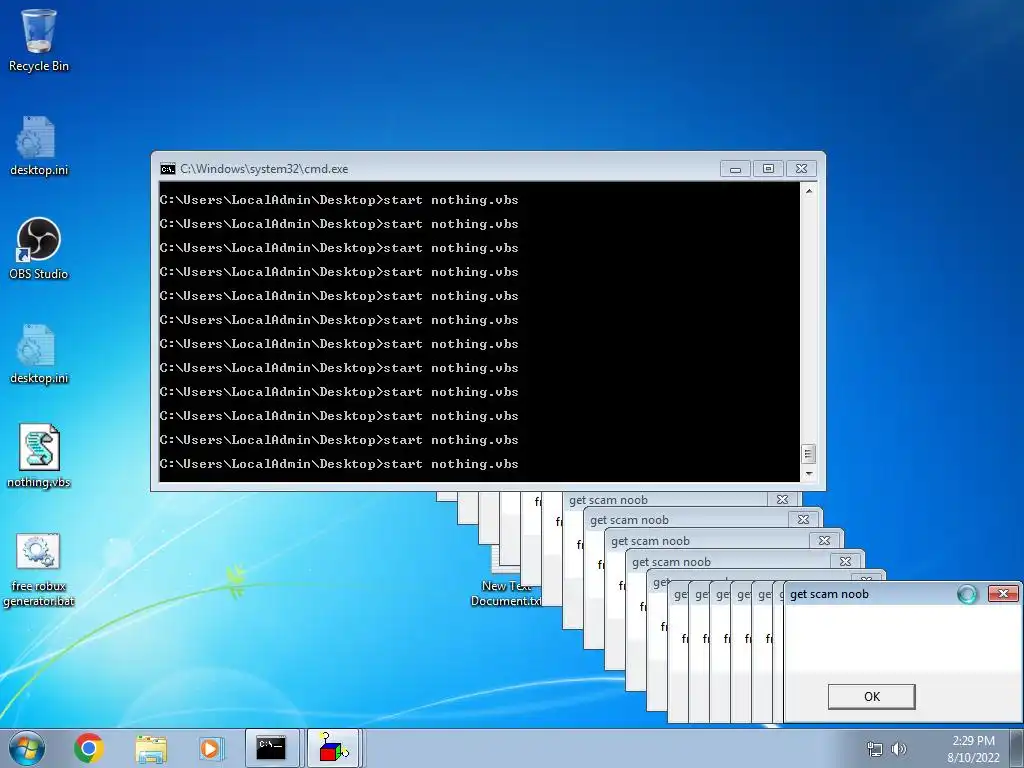Screen dimensions: 1024x768
Task: Select the desktop.ini icon below OBS Studio
Action: 39,353
